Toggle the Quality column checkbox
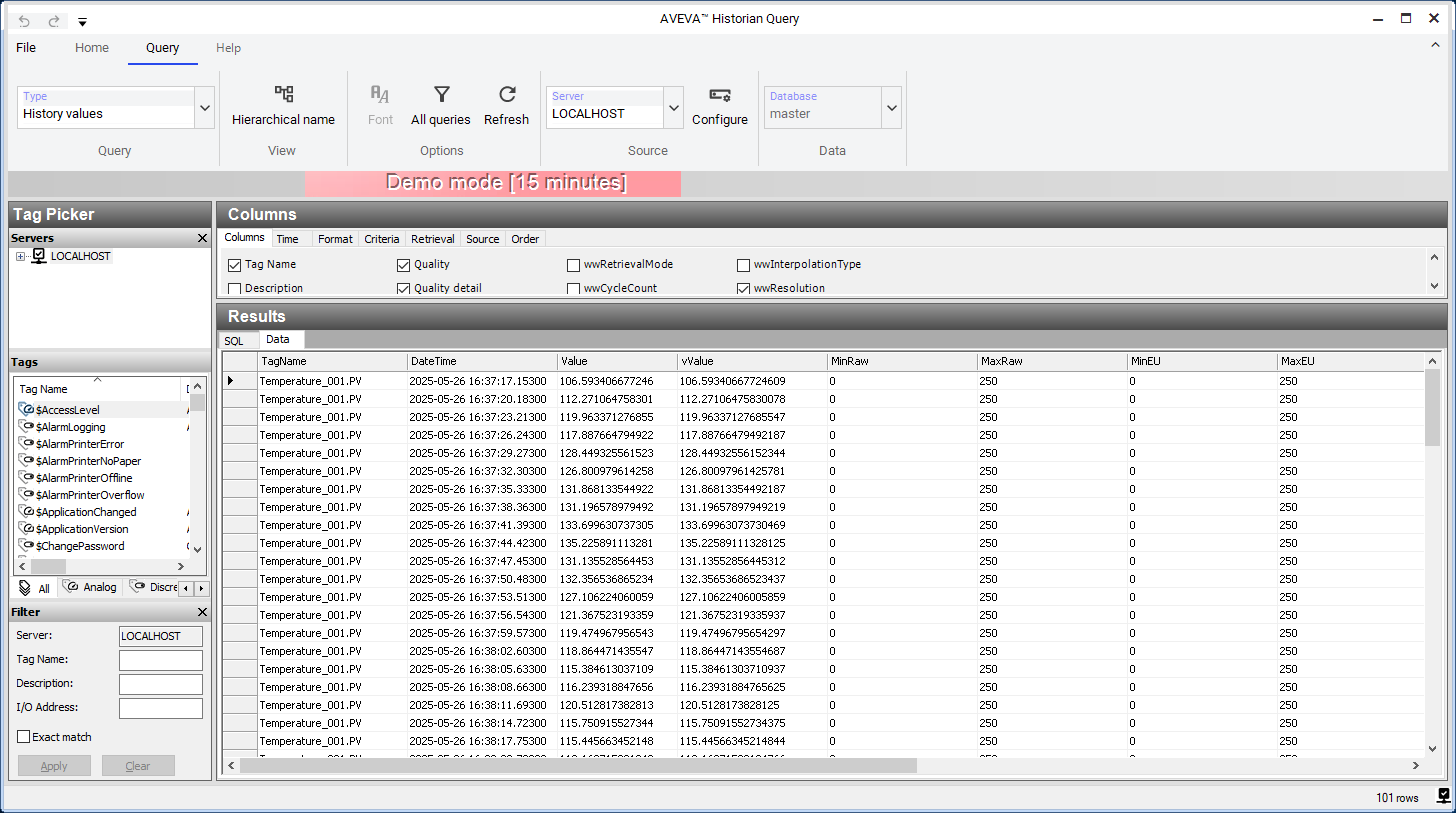The height and width of the screenshot is (813, 1456). pos(404,265)
